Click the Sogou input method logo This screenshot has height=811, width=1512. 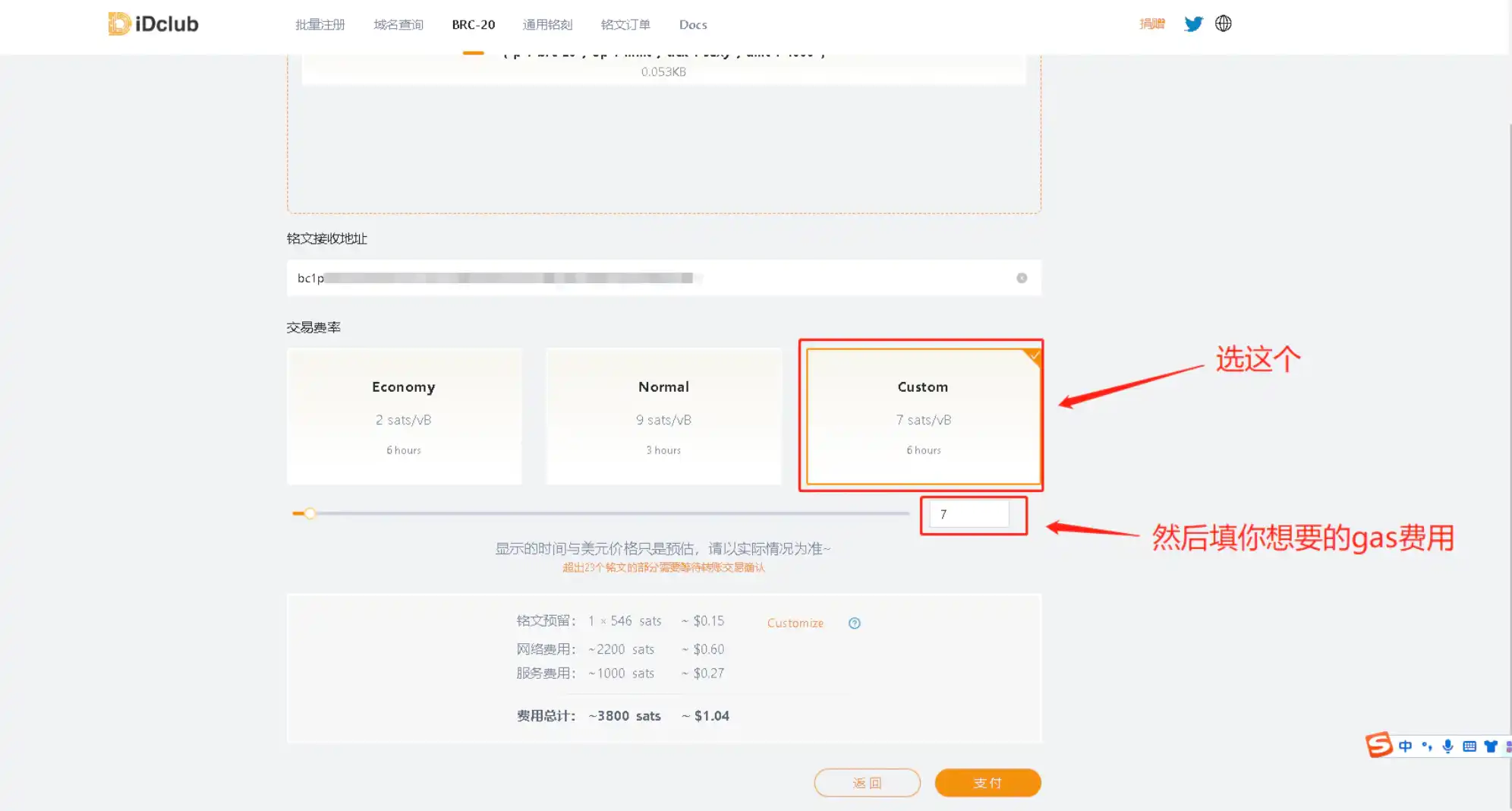coord(1381,746)
